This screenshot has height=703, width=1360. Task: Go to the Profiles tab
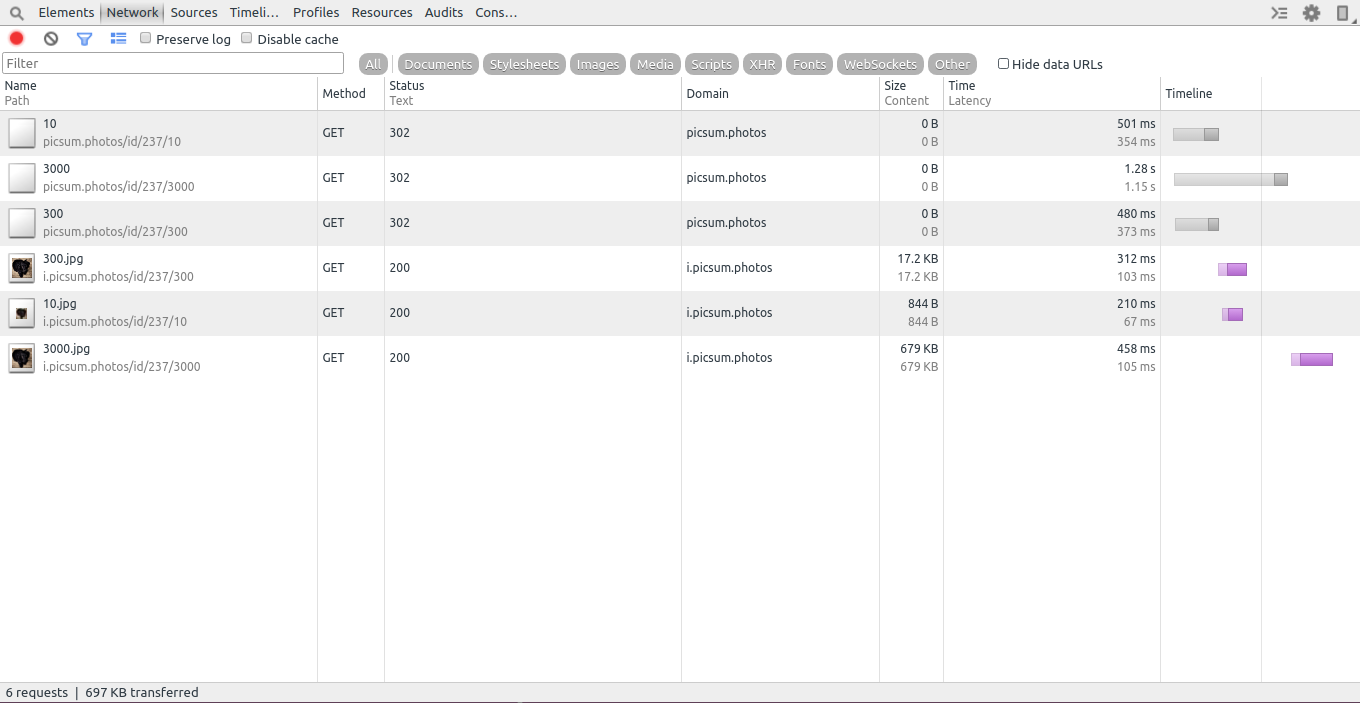316,13
